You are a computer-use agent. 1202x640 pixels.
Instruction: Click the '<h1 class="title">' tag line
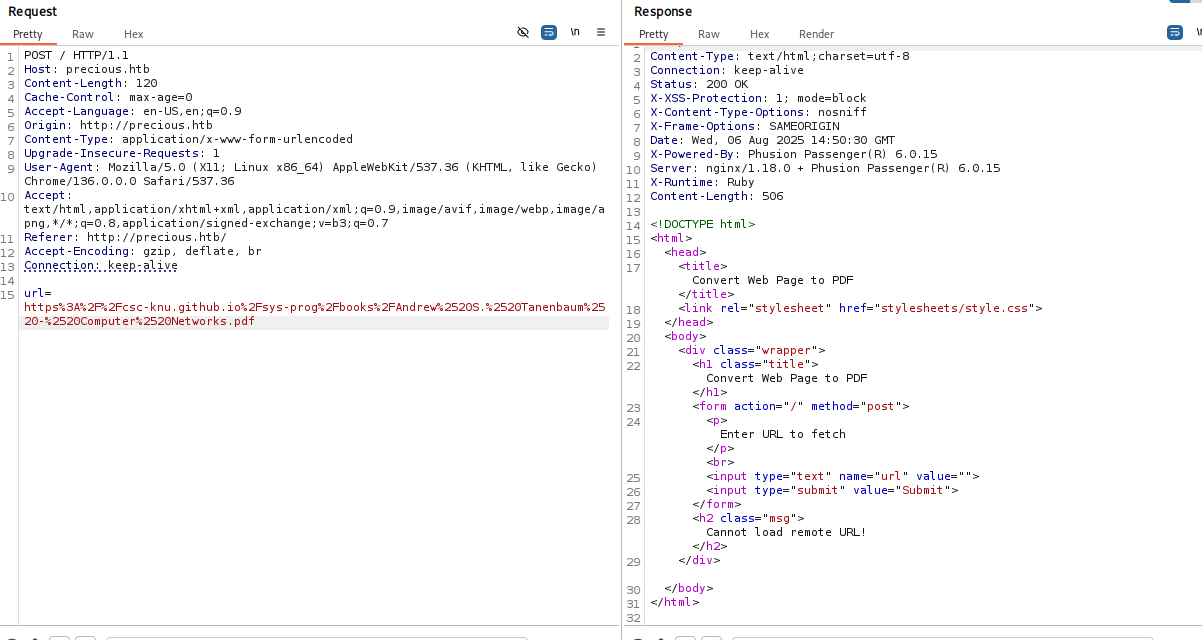pos(755,364)
